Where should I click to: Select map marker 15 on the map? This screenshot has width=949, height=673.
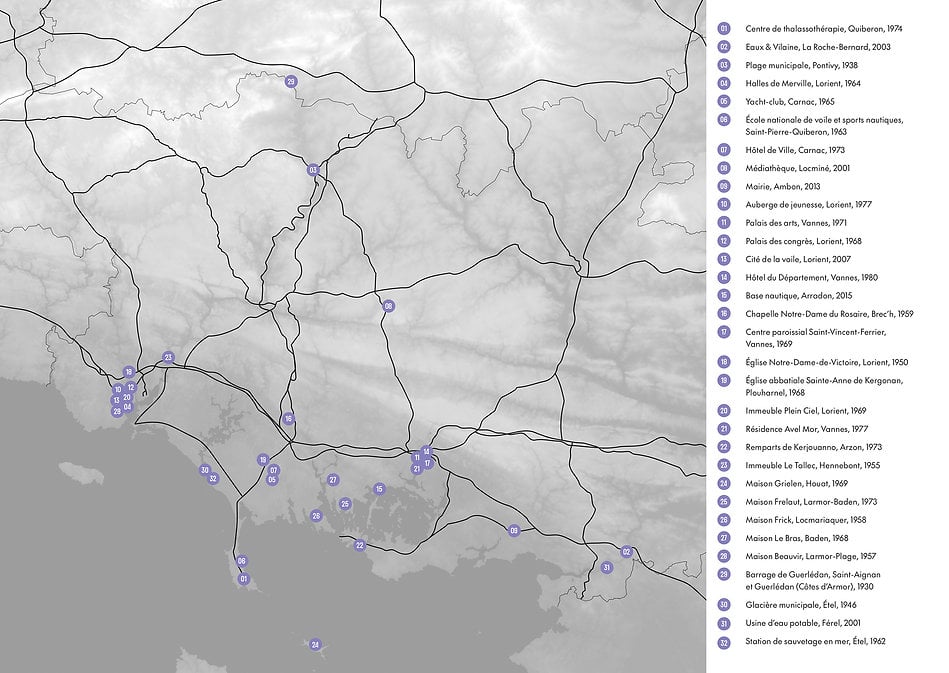coord(379,489)
